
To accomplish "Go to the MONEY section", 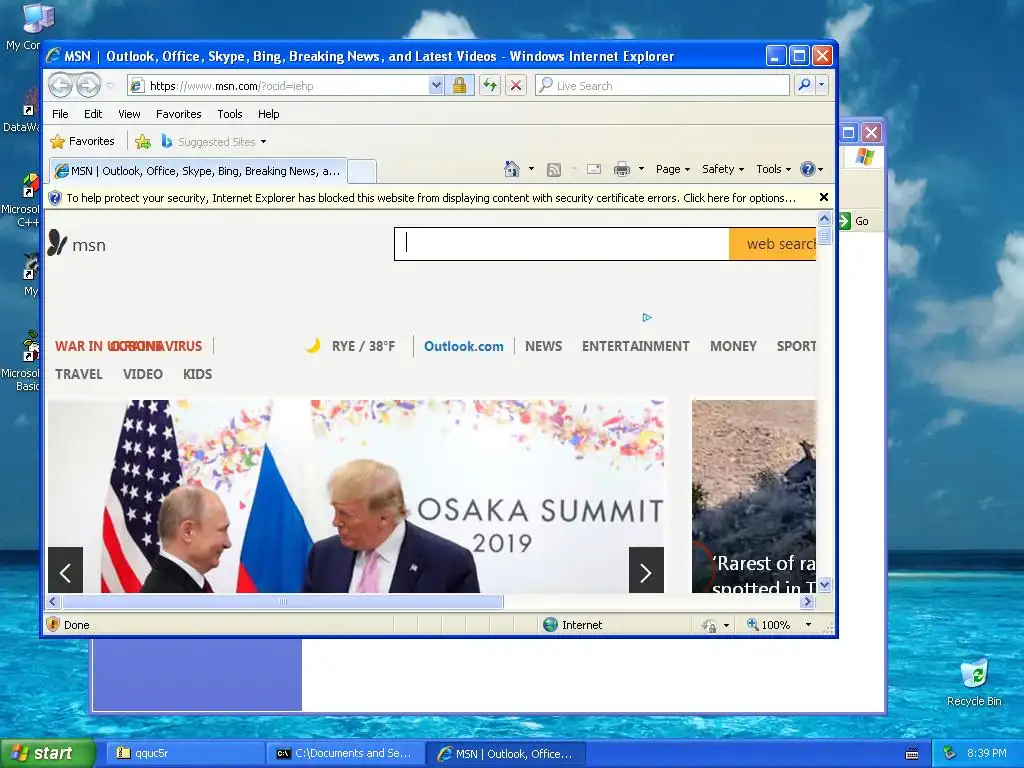I will pyautogui.click(x=733, y=346).
